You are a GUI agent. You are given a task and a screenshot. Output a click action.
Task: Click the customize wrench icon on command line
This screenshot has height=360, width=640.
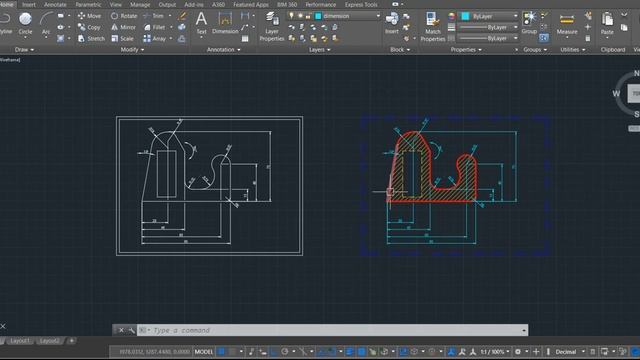[131, 330]
